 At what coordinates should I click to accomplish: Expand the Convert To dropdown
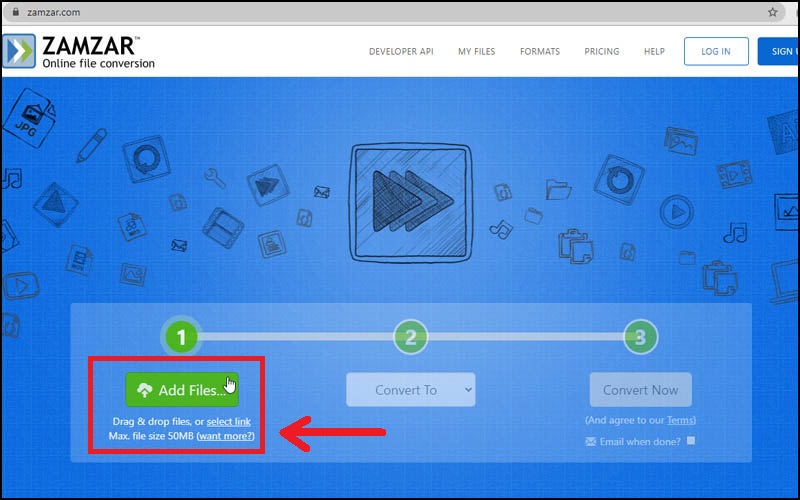tap(411, 390)
